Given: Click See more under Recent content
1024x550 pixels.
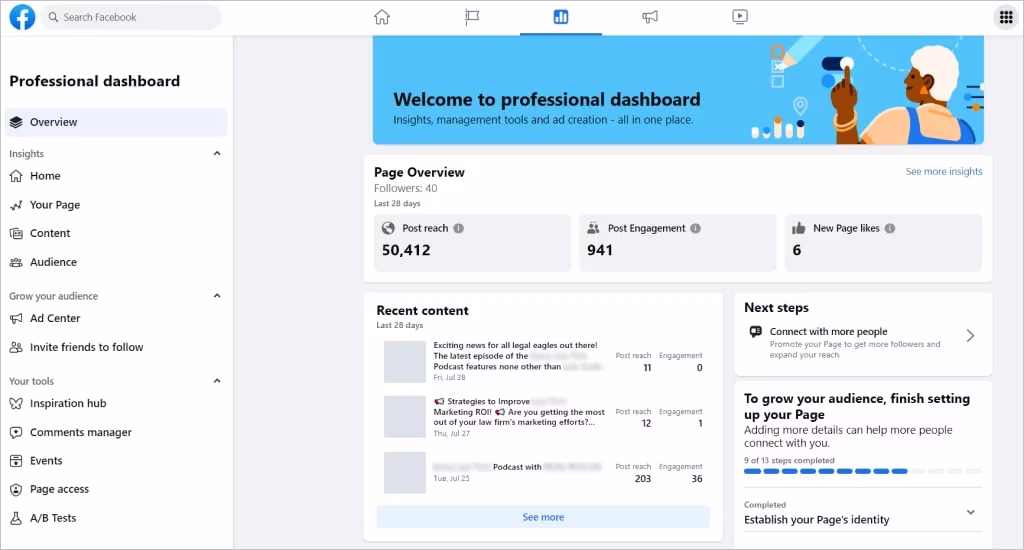Looking at the screenshot, I should [x=543, y=517].
